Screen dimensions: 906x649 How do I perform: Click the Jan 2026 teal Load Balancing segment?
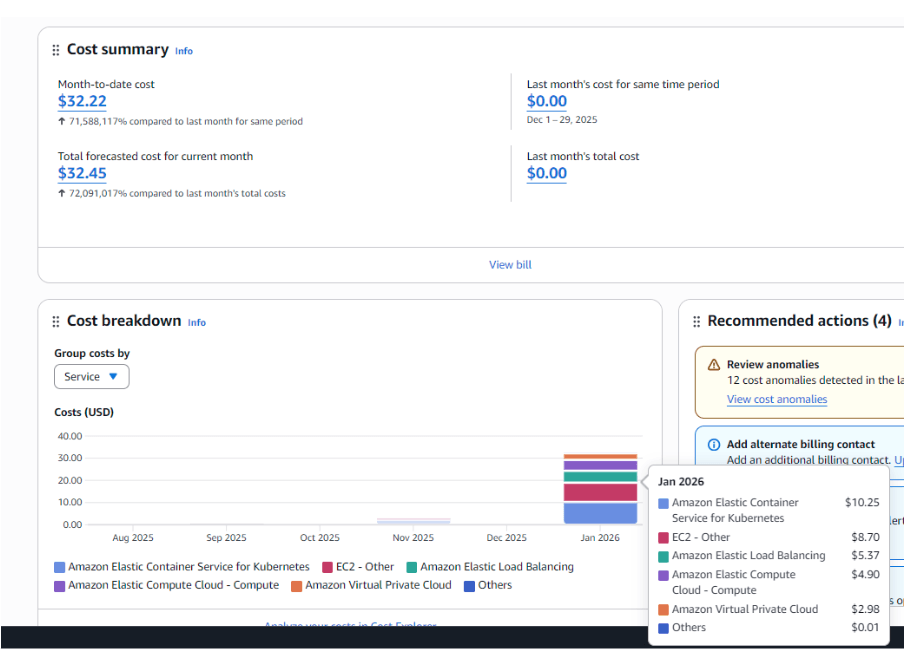(x=600, y=477)
